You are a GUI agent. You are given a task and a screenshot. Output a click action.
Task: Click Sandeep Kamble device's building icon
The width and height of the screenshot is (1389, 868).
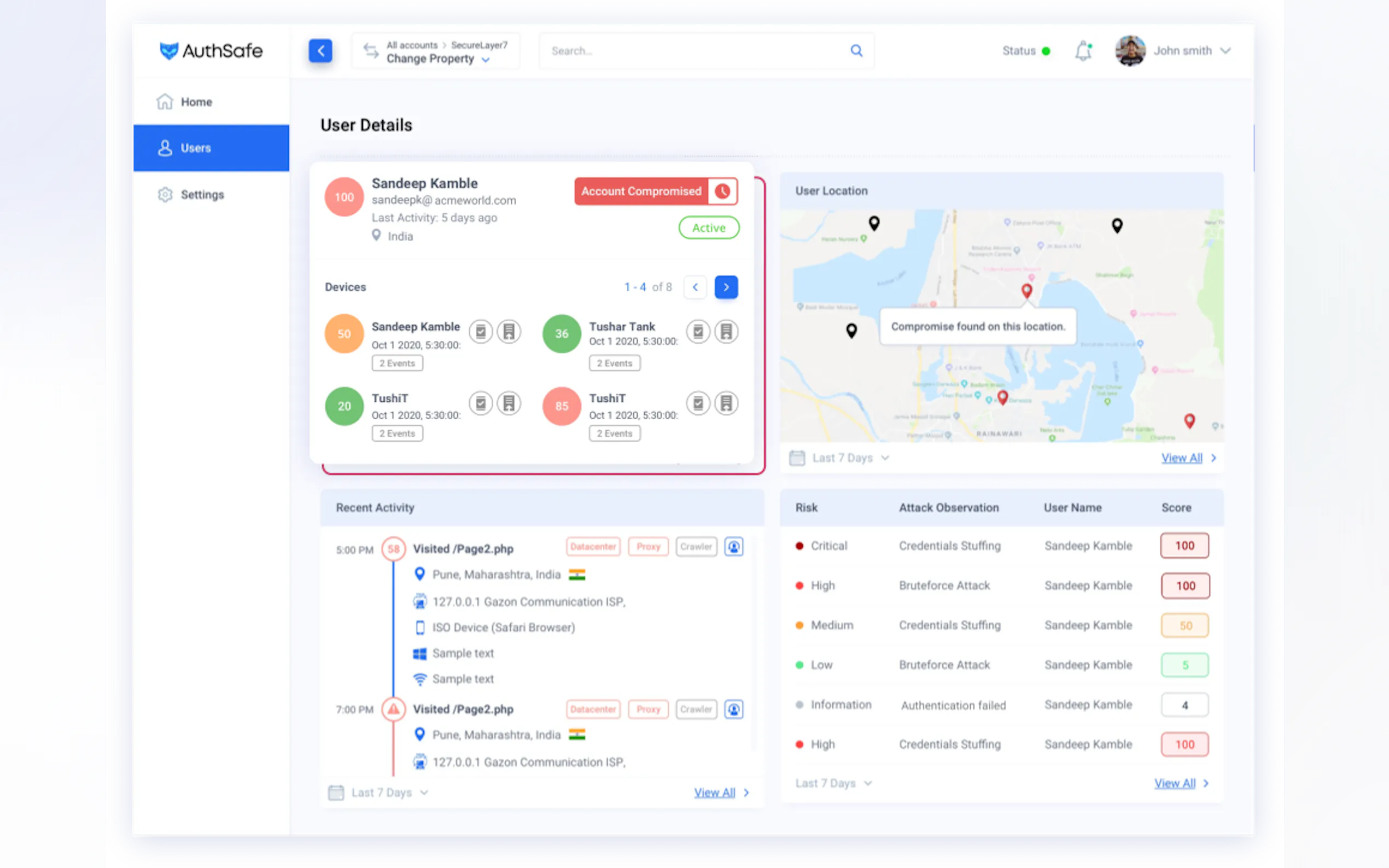[x=509, y=332]
